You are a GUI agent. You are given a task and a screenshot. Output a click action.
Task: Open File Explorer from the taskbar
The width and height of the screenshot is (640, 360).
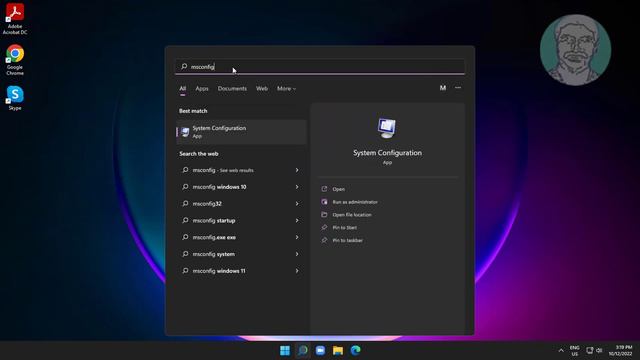338,350
